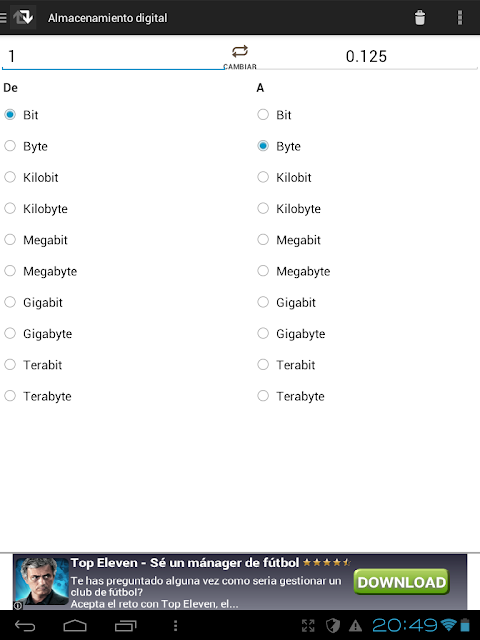Click the Almacenamiento digital title
Viewport: 480px width, 640px height.
click(x=108, y=18)
